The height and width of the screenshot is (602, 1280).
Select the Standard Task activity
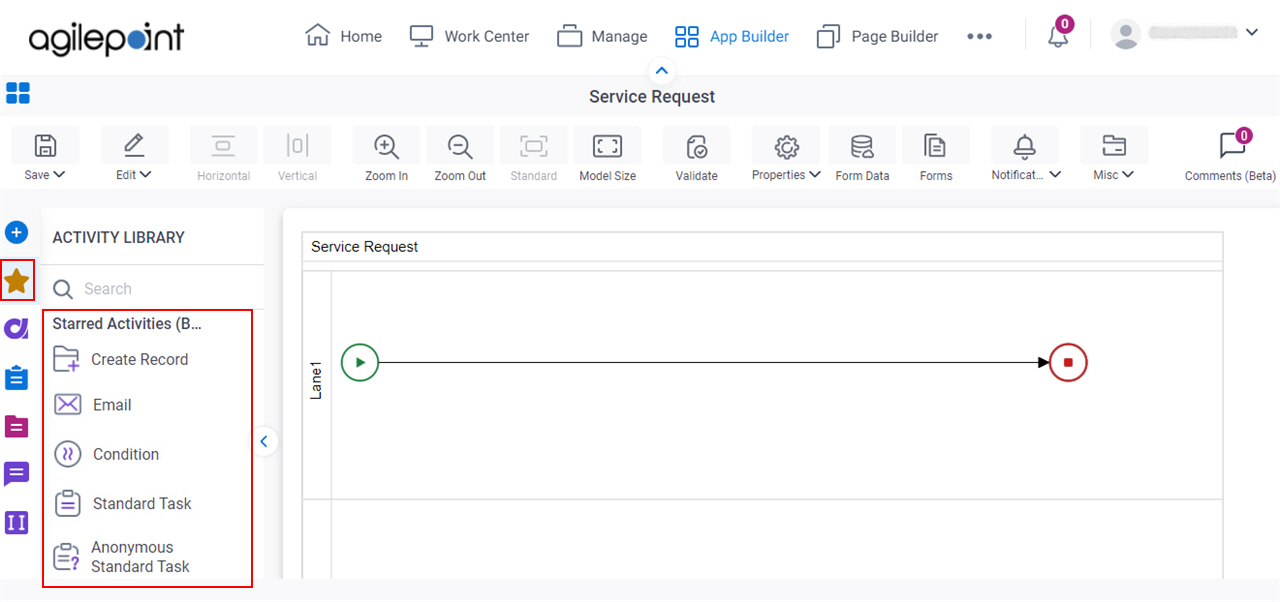click(x=122, y=504)
